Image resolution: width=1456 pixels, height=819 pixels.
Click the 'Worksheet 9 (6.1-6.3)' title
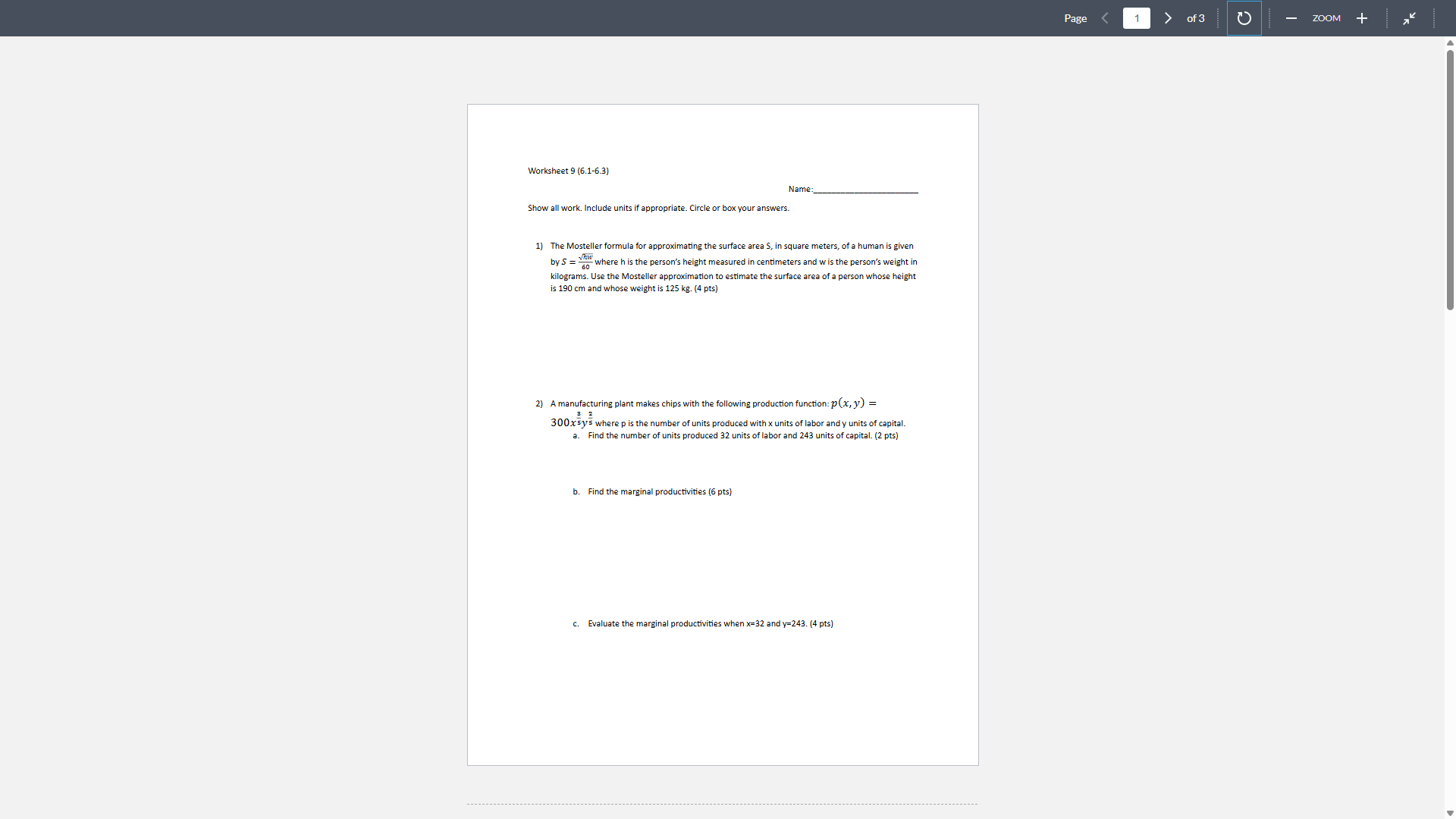click(568, 171)
